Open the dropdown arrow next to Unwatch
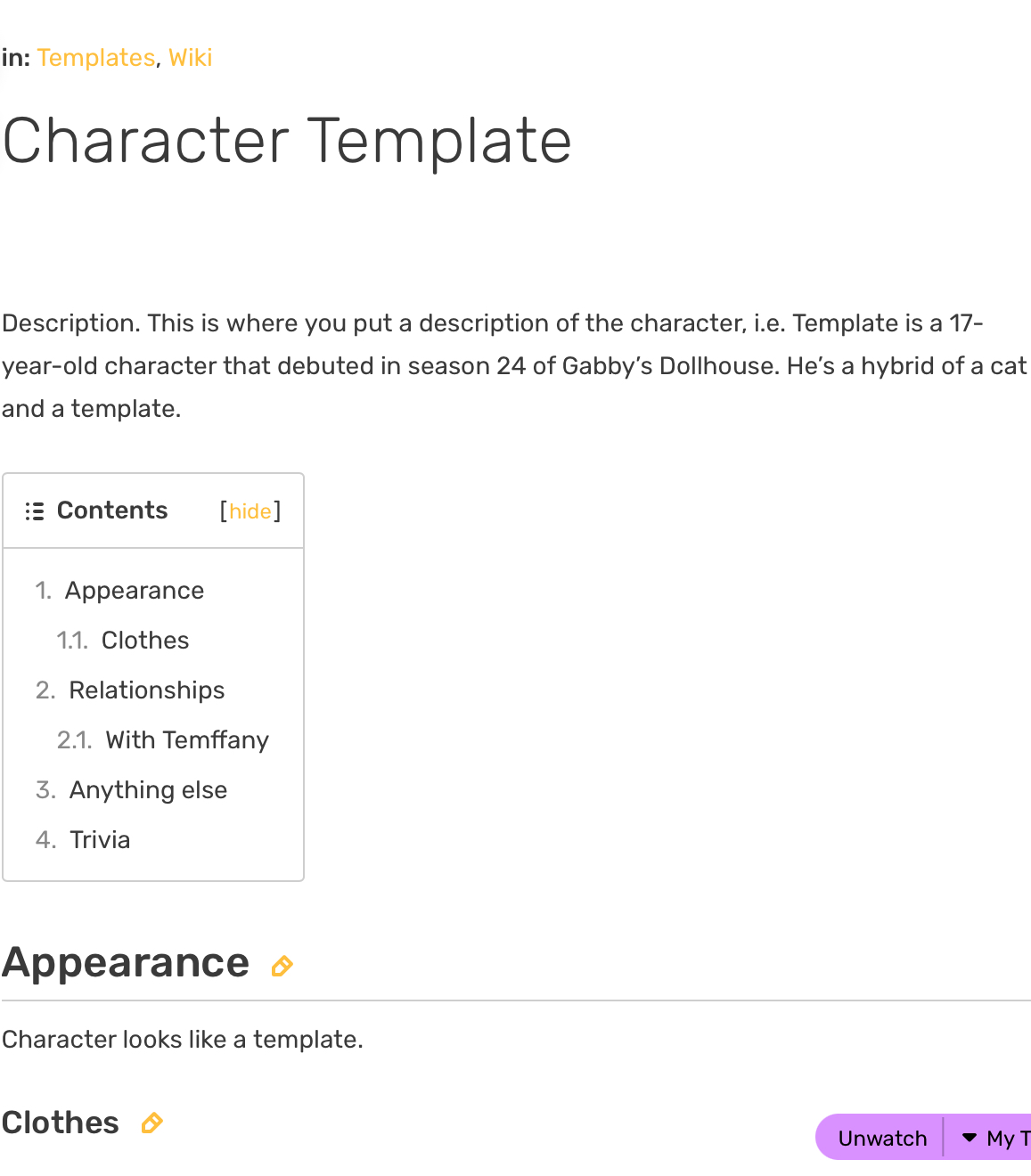Viewport: 1031px width, 1176px height. [x=970, y=1138]
